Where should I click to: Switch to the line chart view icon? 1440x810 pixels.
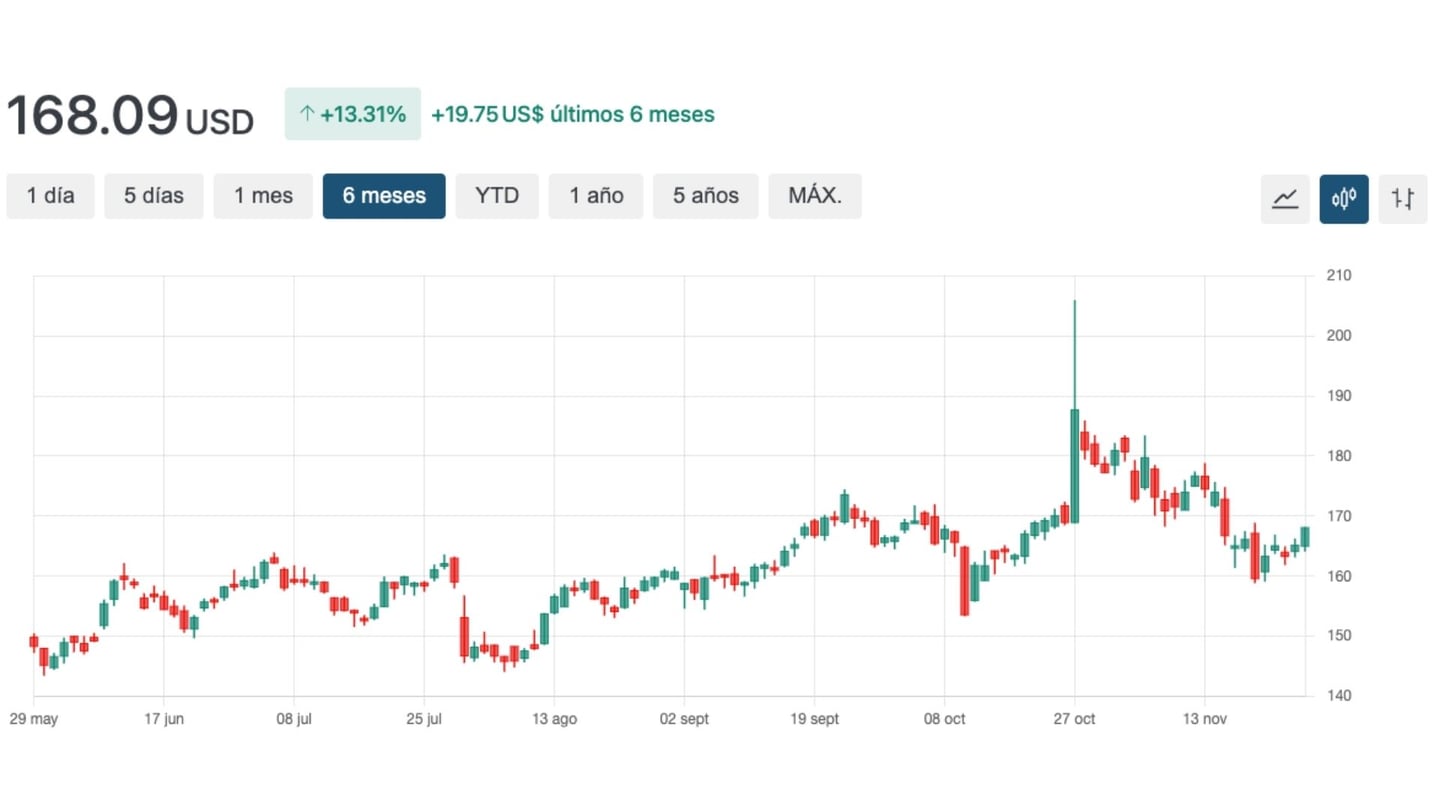[x=1285, y=198]
